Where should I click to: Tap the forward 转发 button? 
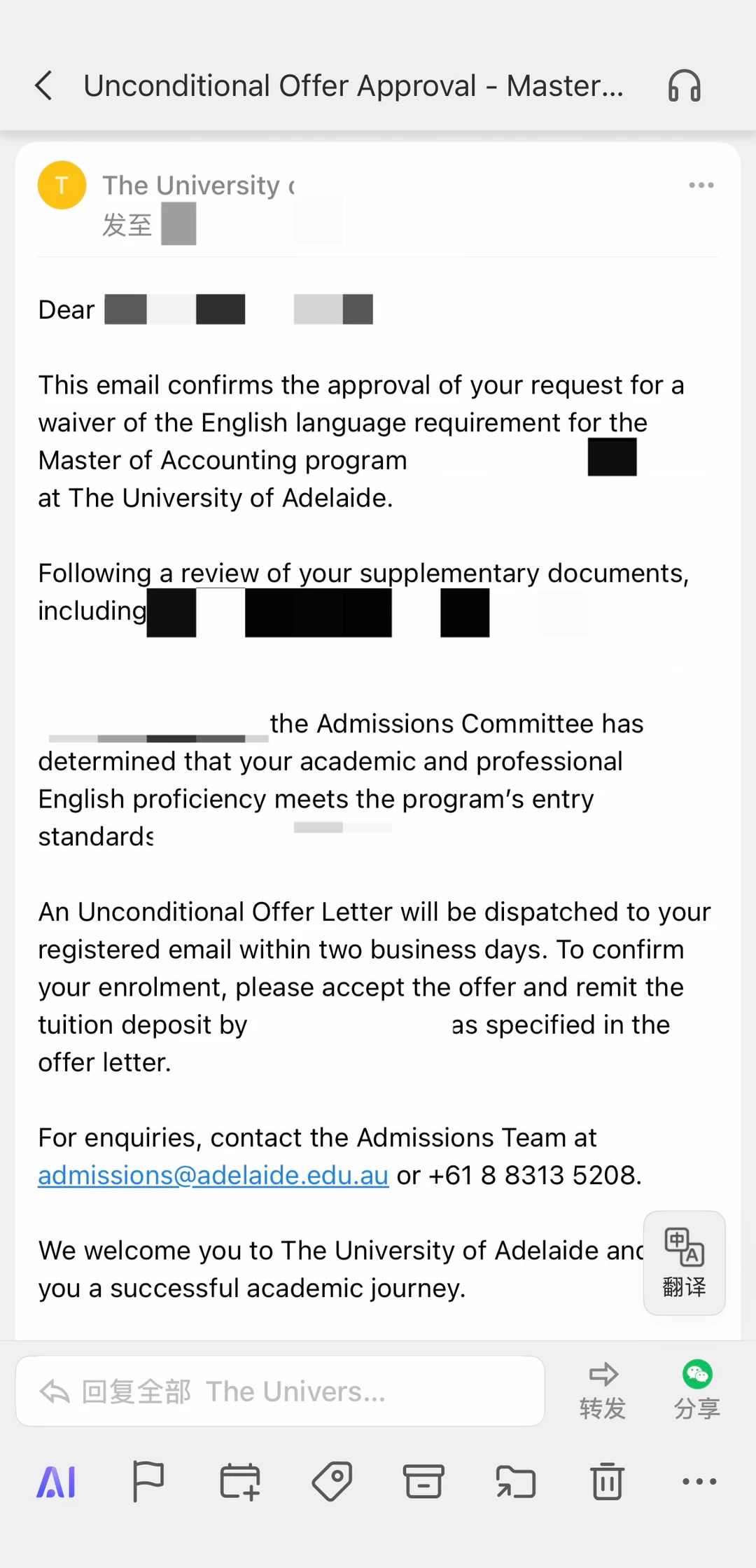click(602, 1390)
